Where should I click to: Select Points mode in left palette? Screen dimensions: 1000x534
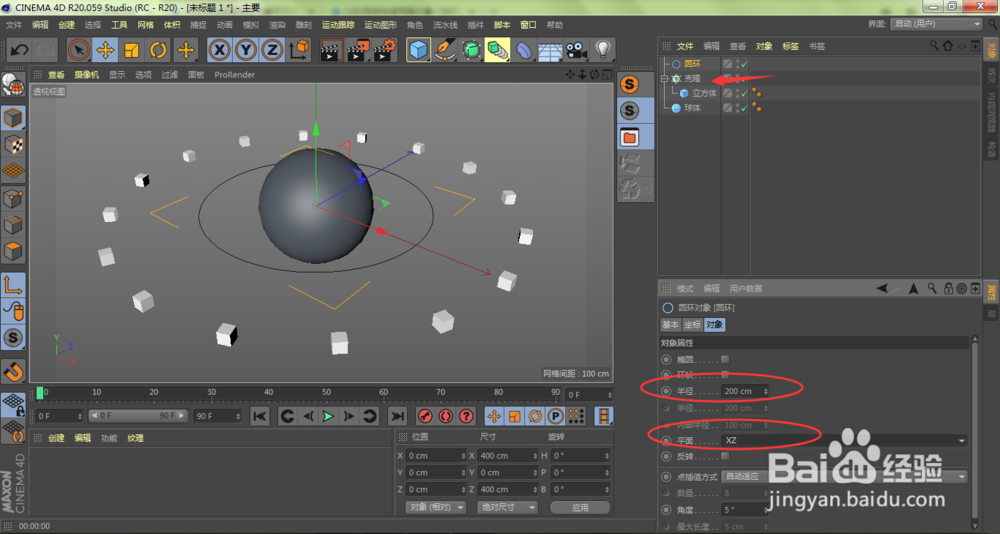(13, 198)
